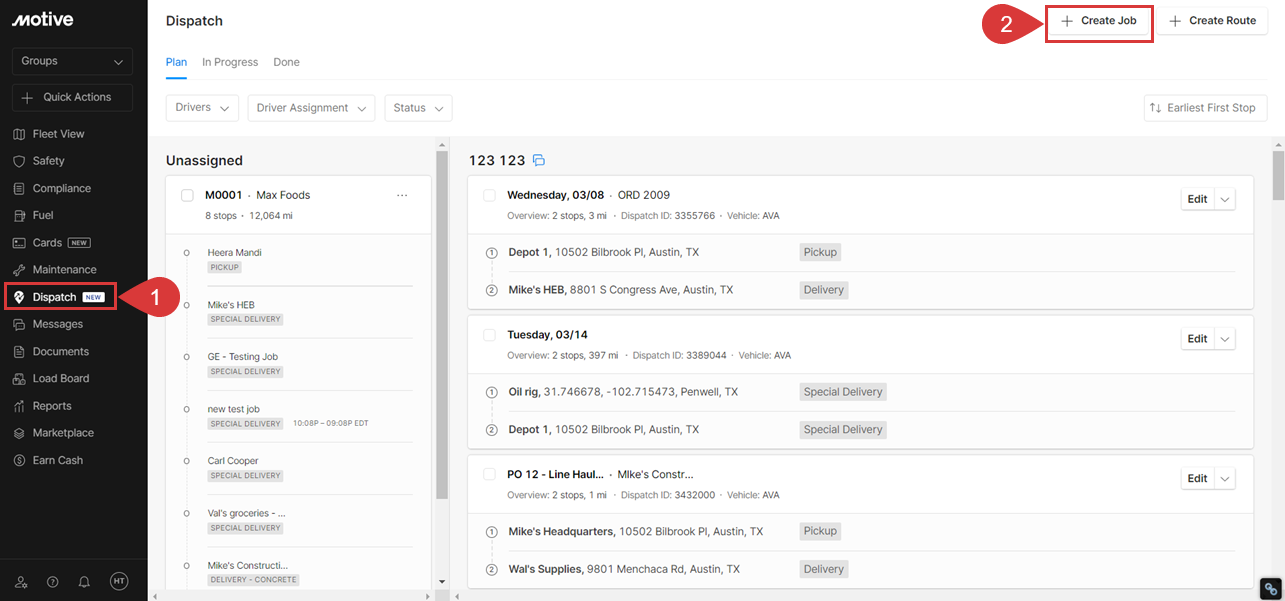This screenshot has height=601, width=1285.
Task: Expand the Groups dropdown
Action: pos(73,61)
